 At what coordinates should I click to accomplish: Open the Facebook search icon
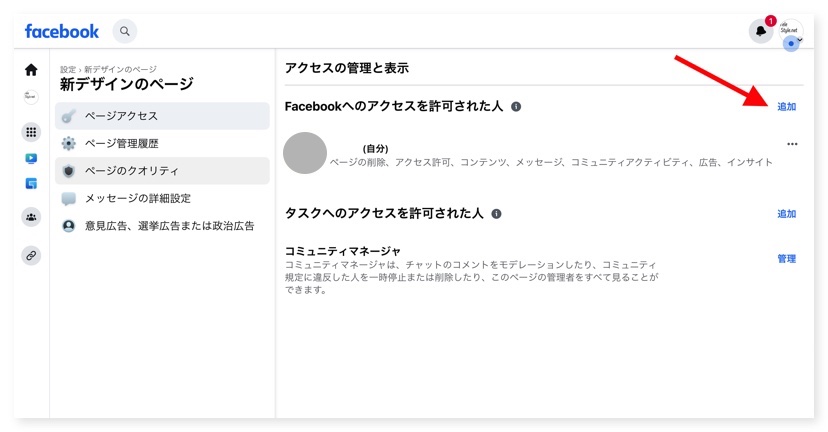125,31
